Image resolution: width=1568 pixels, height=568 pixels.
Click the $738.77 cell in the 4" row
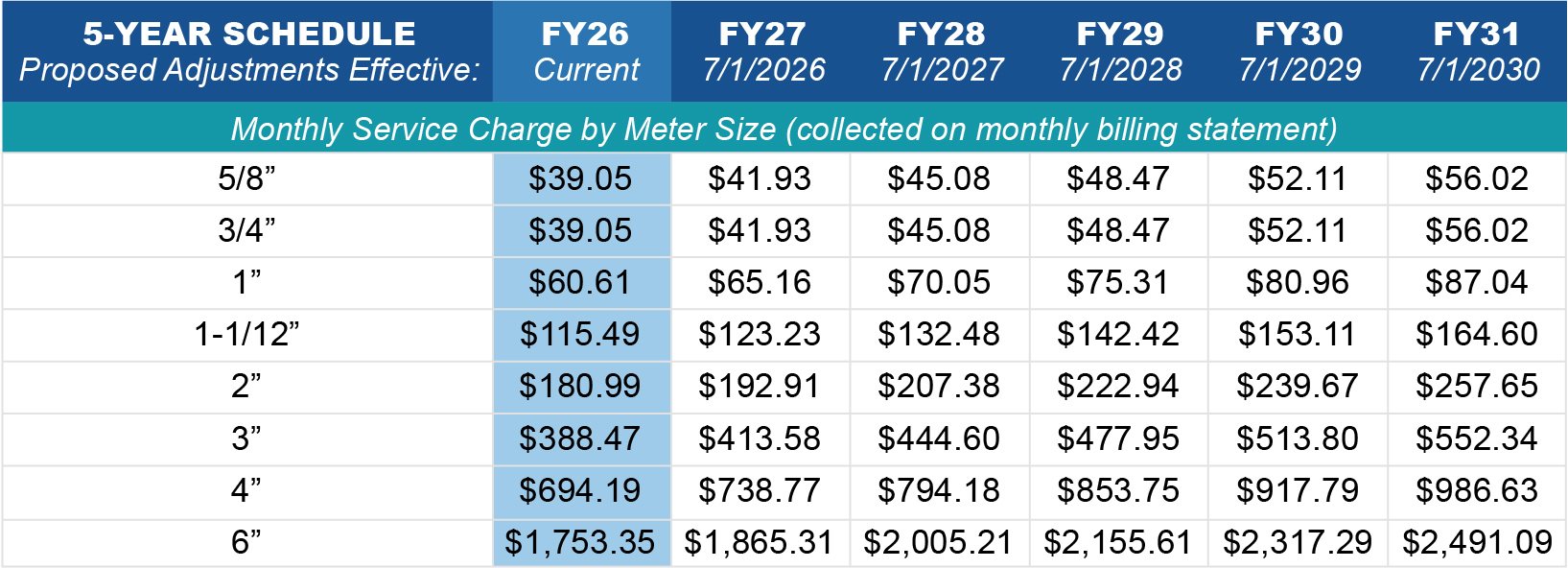coord(759,490)
